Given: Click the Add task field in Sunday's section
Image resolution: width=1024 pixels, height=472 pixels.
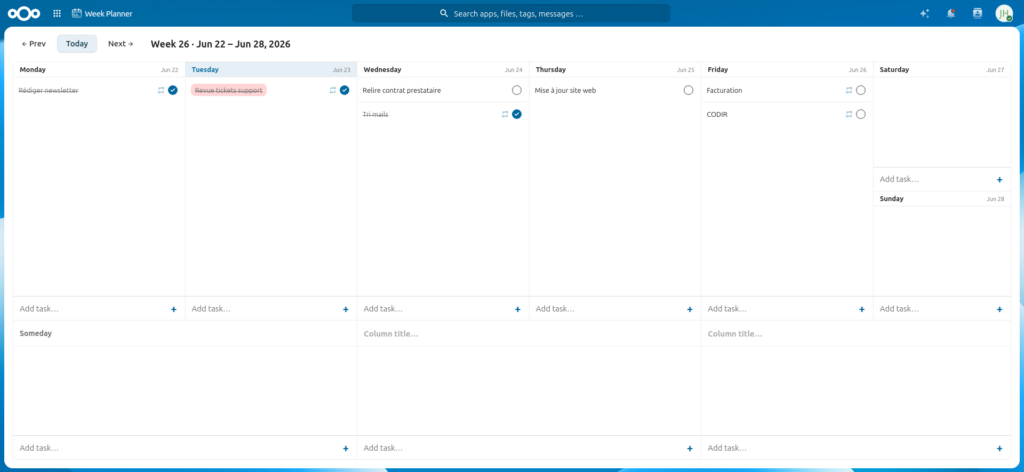Looking at the screenshot, I should click(934, 309).
